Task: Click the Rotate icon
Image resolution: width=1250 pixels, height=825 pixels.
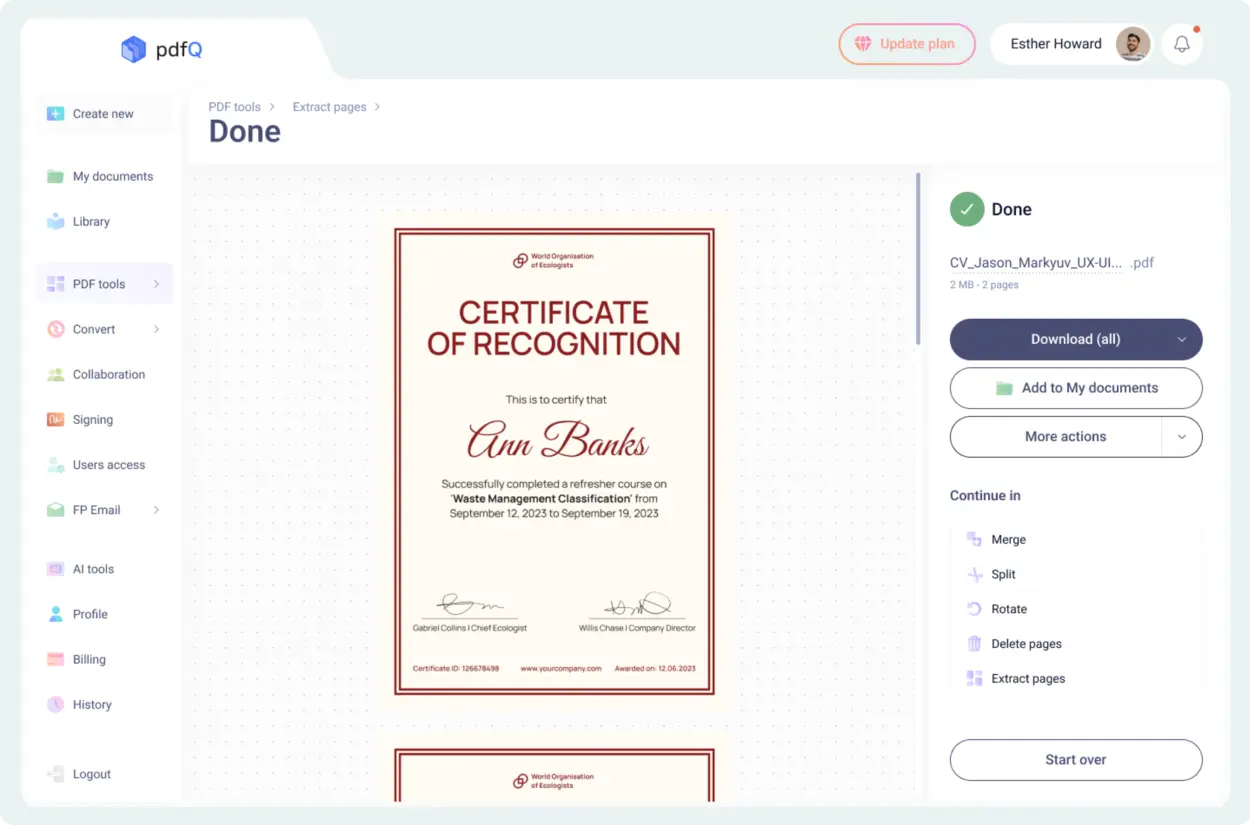Action: [974, 609]
